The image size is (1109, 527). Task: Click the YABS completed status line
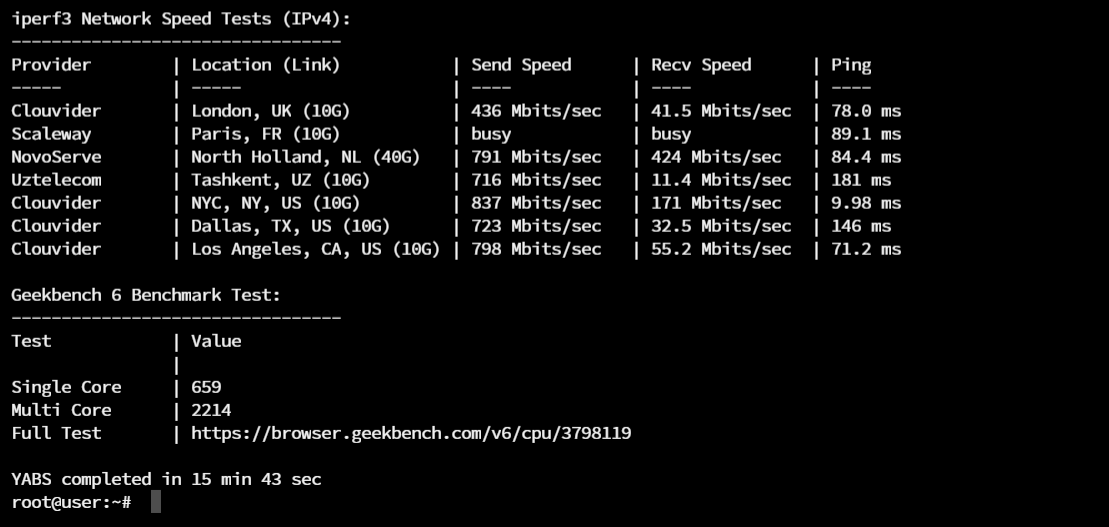[166, 479]
